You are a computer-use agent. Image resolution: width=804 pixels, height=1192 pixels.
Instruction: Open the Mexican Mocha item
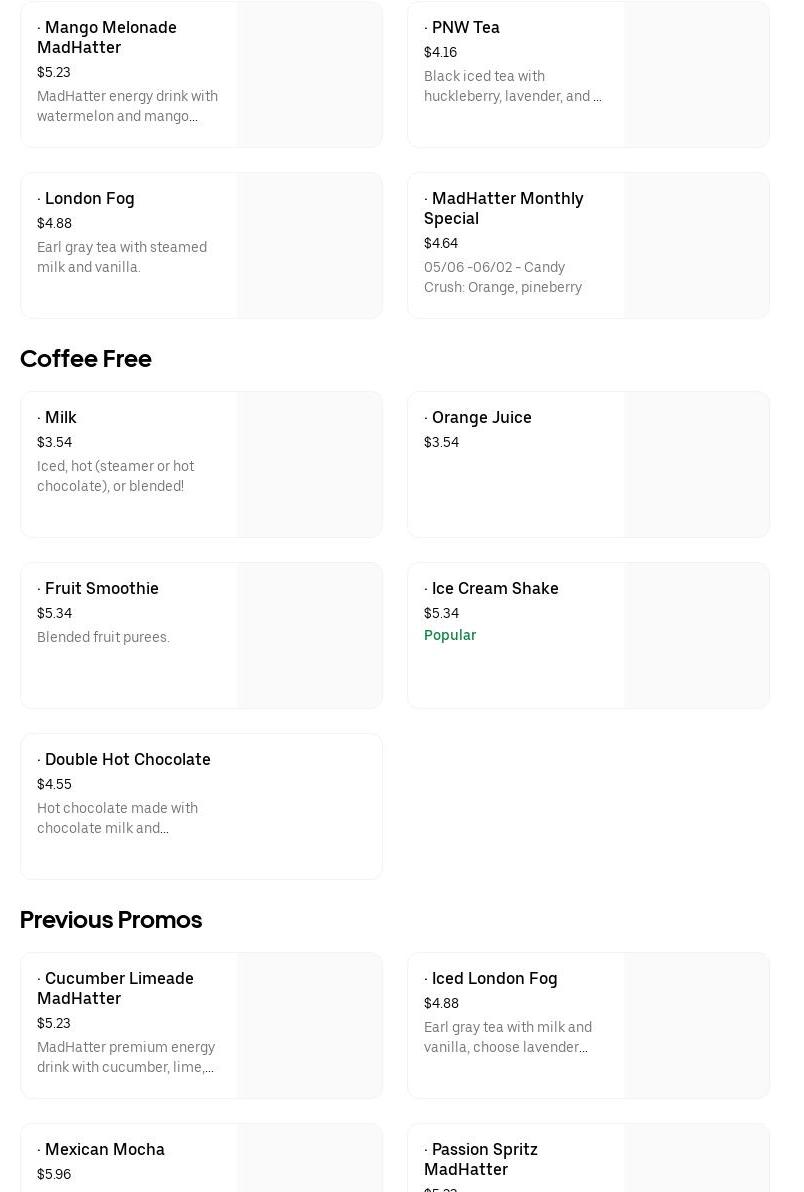tap(104, 1149)
